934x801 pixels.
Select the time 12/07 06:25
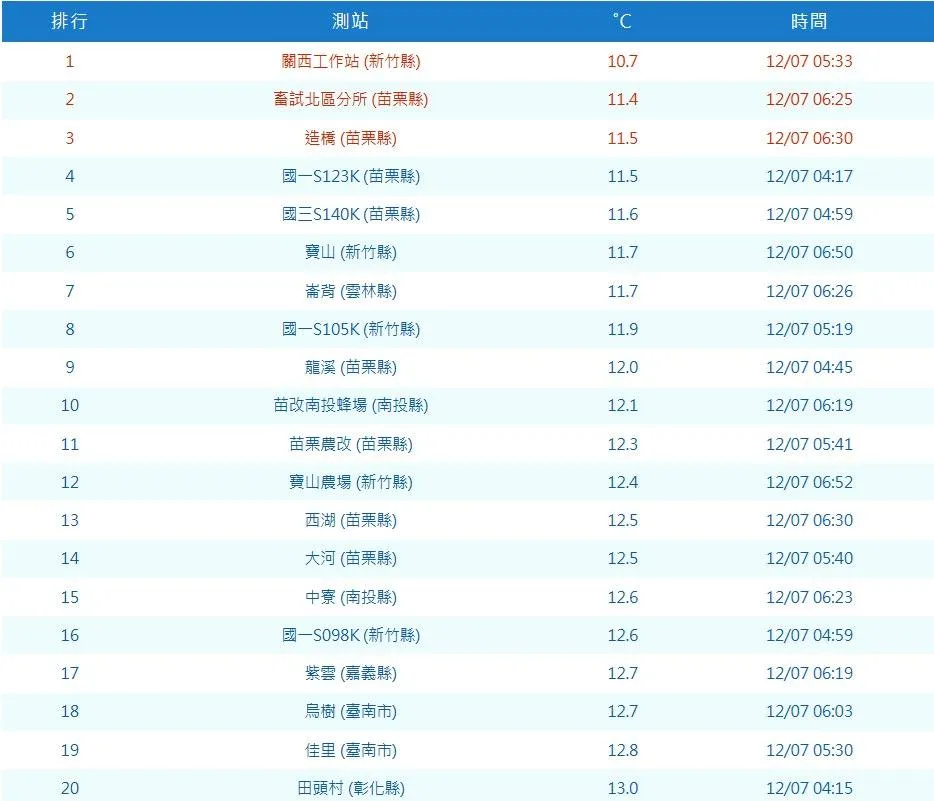pos(809,99)
